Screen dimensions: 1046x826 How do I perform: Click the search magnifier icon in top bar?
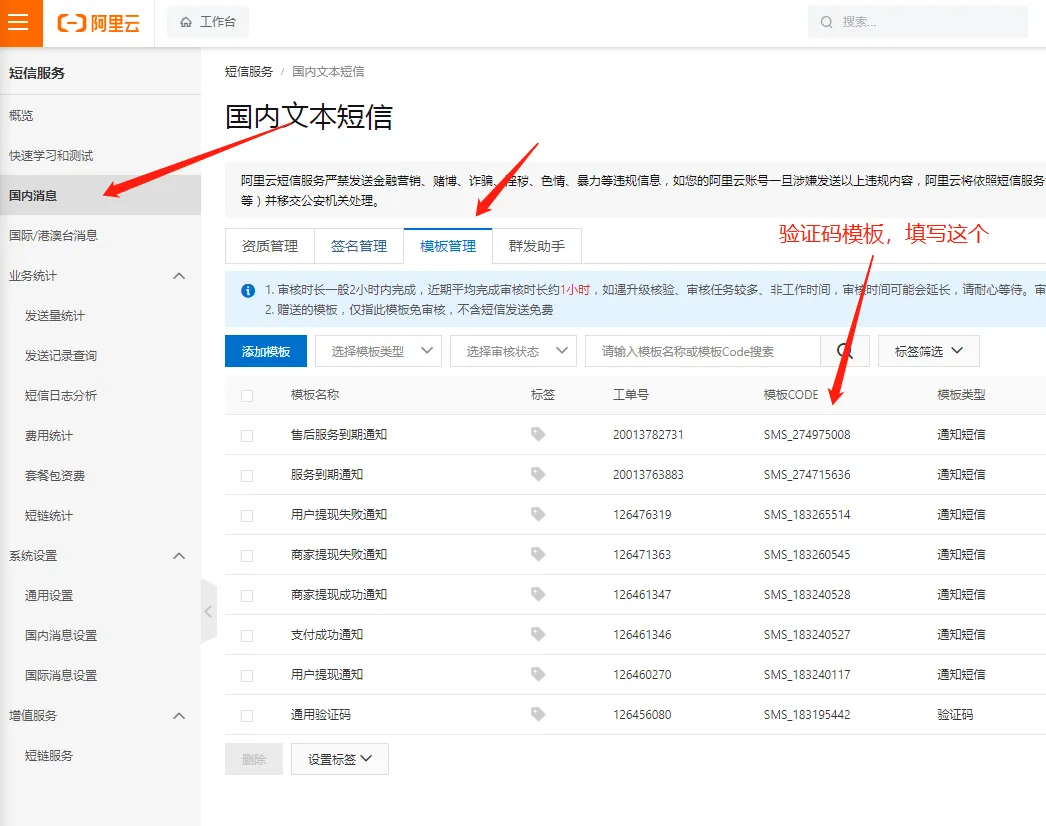coord(826,22)
